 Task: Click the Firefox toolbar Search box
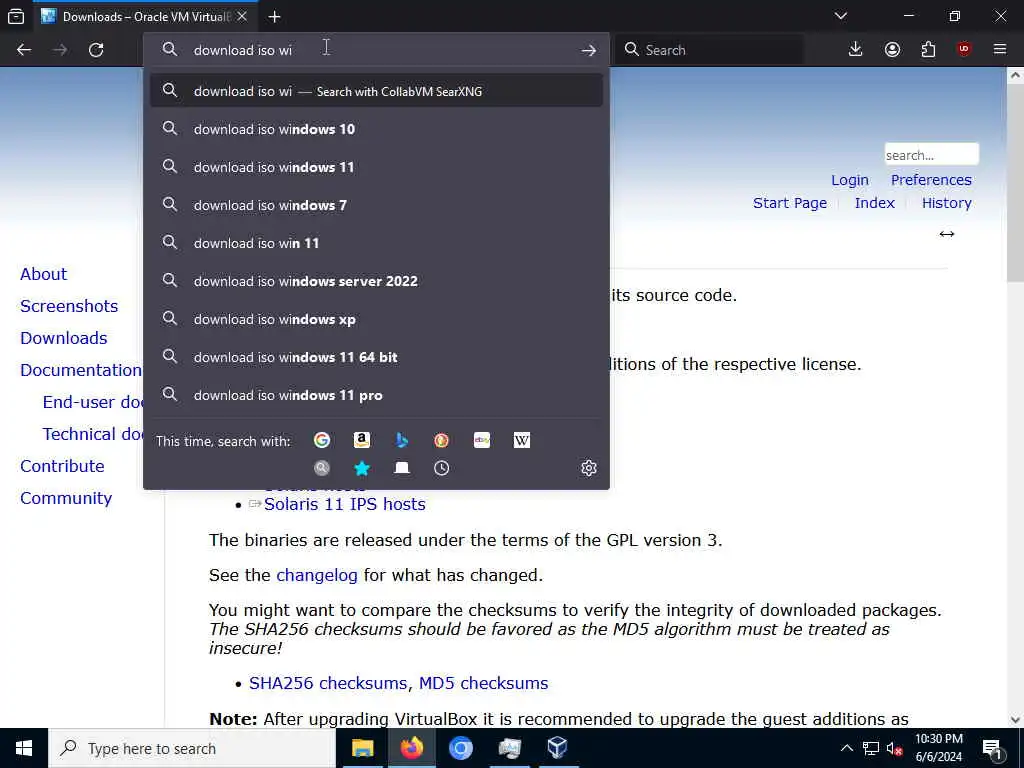[x=710, y=50]
